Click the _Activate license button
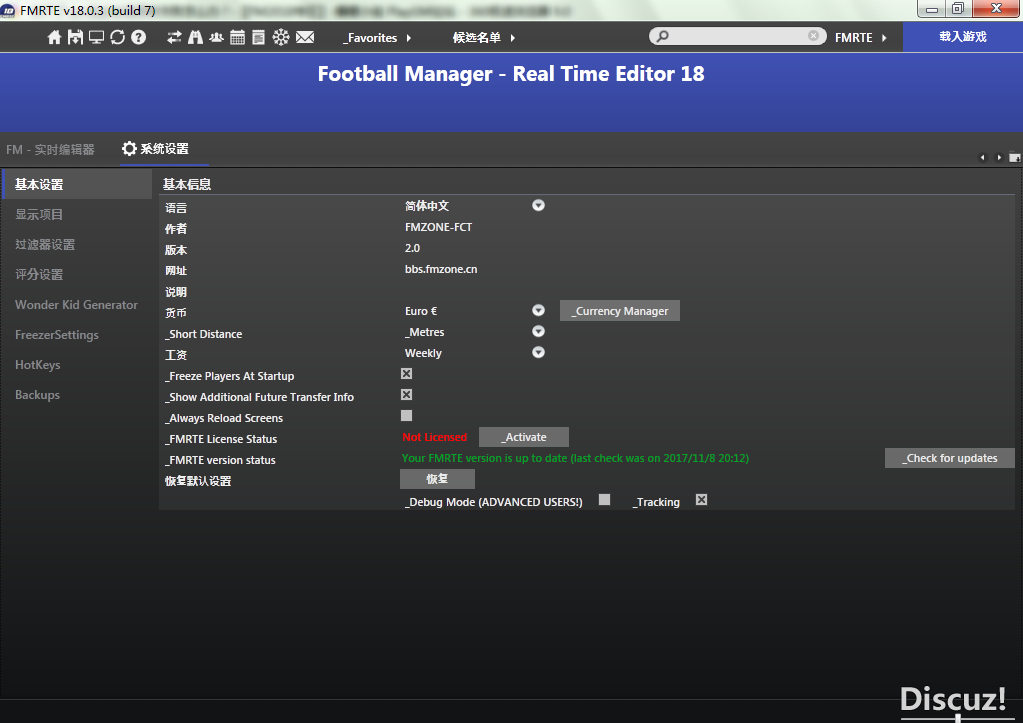 (524, 437)
